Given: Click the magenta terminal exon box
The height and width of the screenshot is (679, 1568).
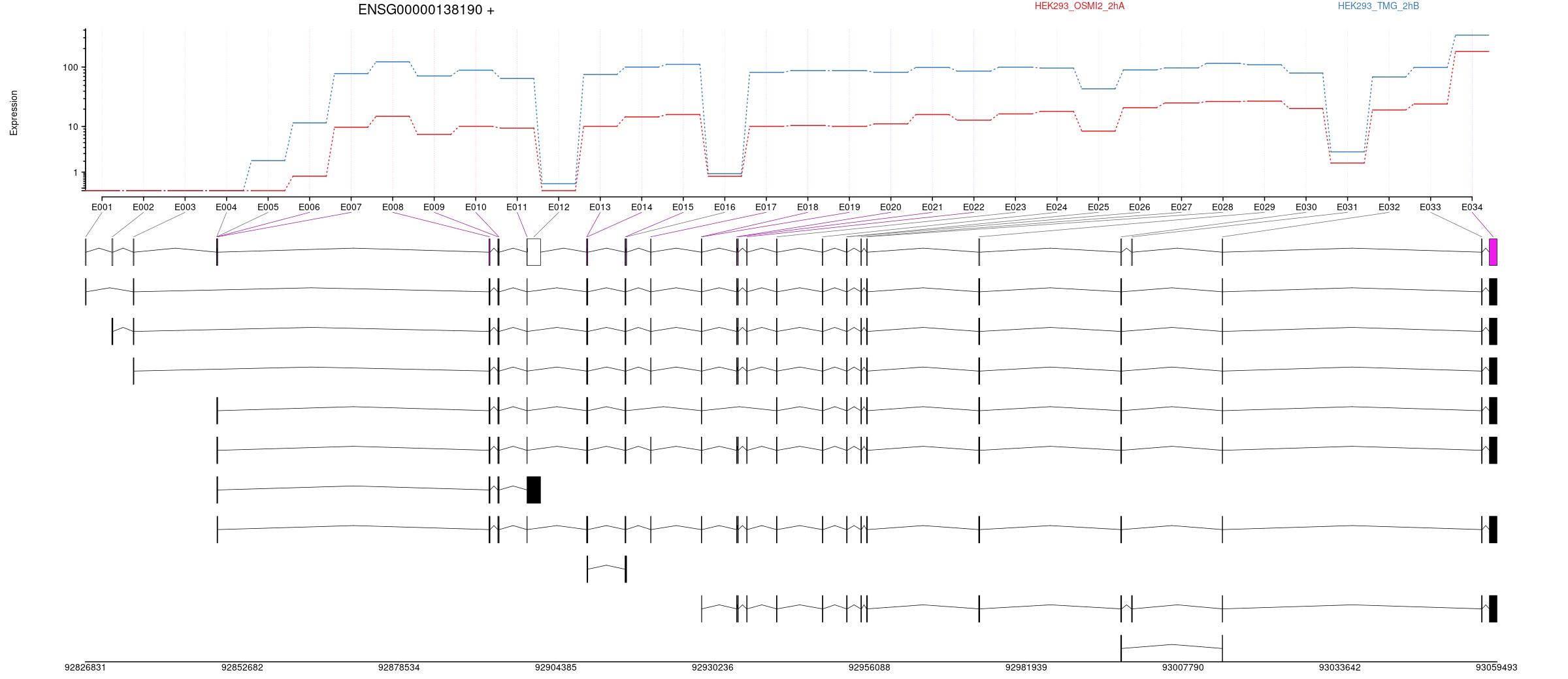Looking at the screenshot, I should click(x=1493, y=252).
